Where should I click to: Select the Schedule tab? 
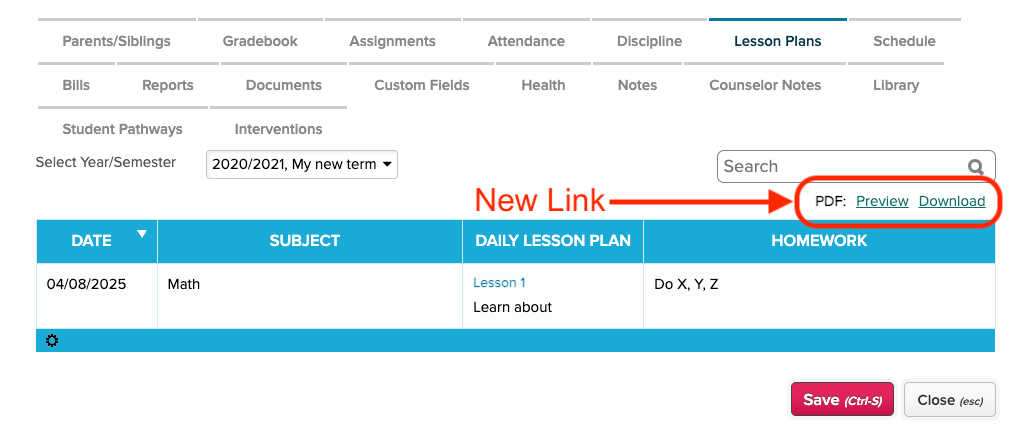(904, 42)
